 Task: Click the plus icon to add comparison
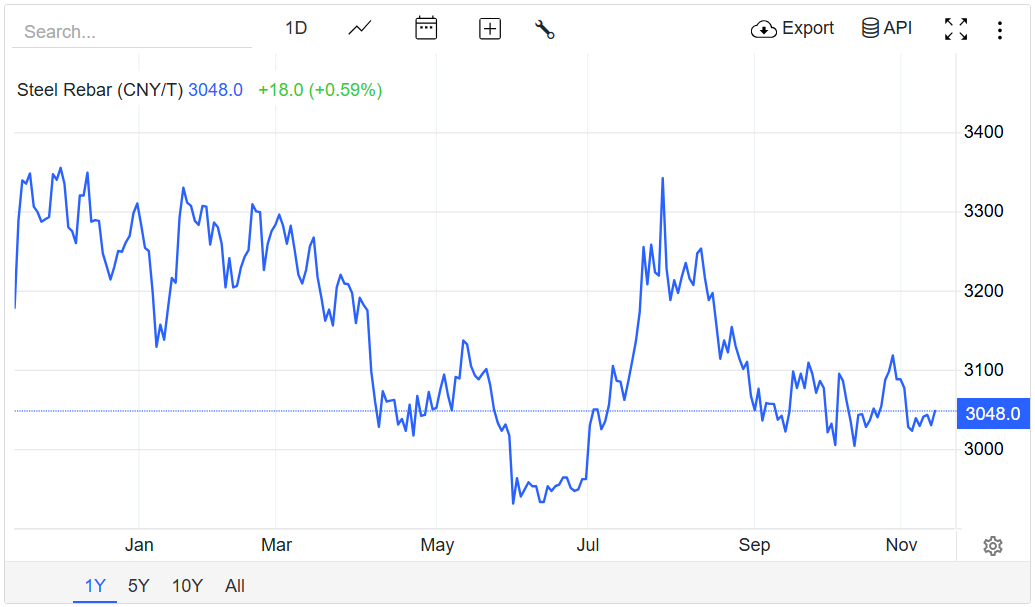pos(490,29)
